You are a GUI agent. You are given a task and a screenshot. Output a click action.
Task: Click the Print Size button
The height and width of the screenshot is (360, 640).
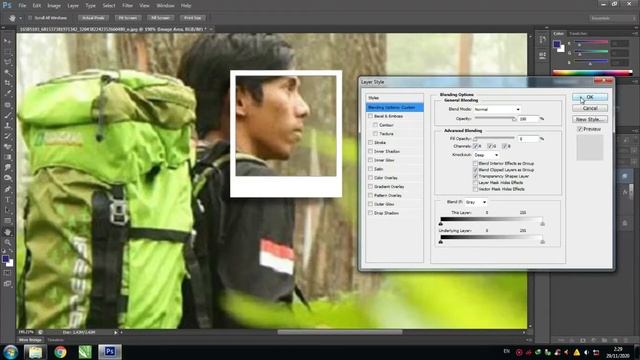193,18
